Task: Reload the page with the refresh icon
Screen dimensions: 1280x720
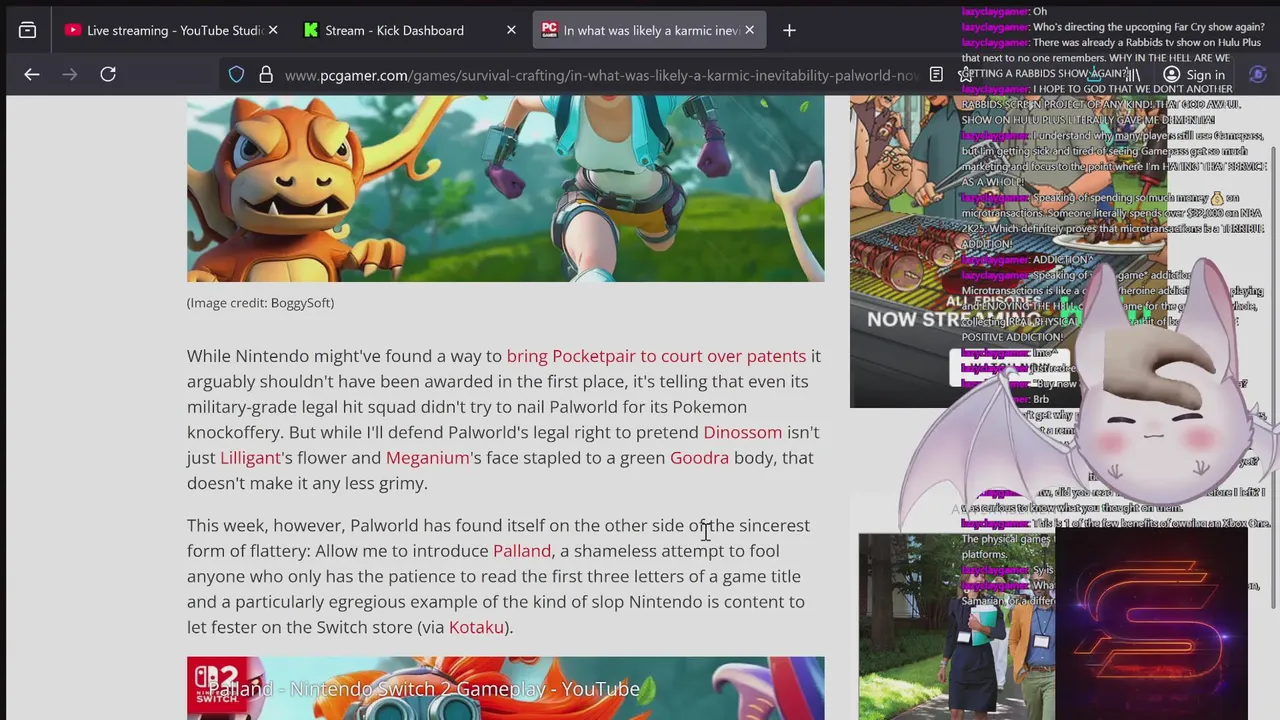Action: pyautogui.click(x=108, y=74)
